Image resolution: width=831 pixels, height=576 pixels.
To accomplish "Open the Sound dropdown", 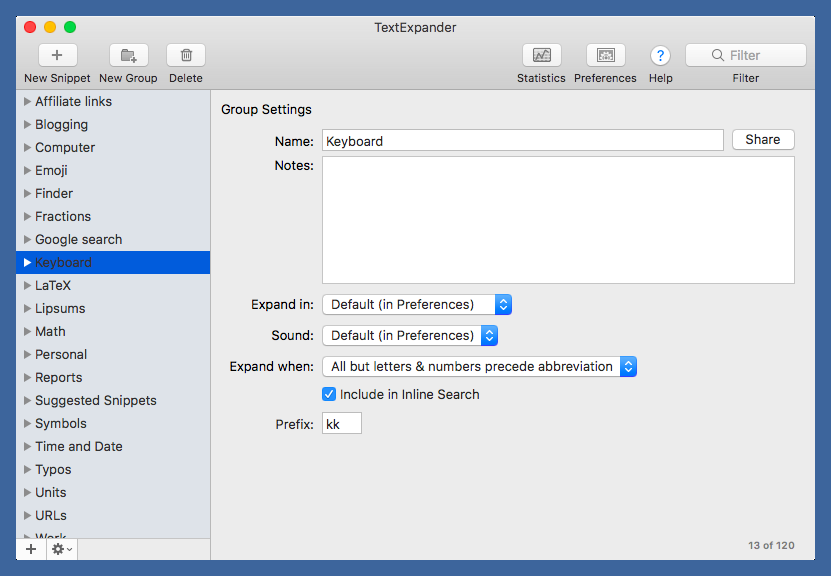I will click(x=410, y=335).
